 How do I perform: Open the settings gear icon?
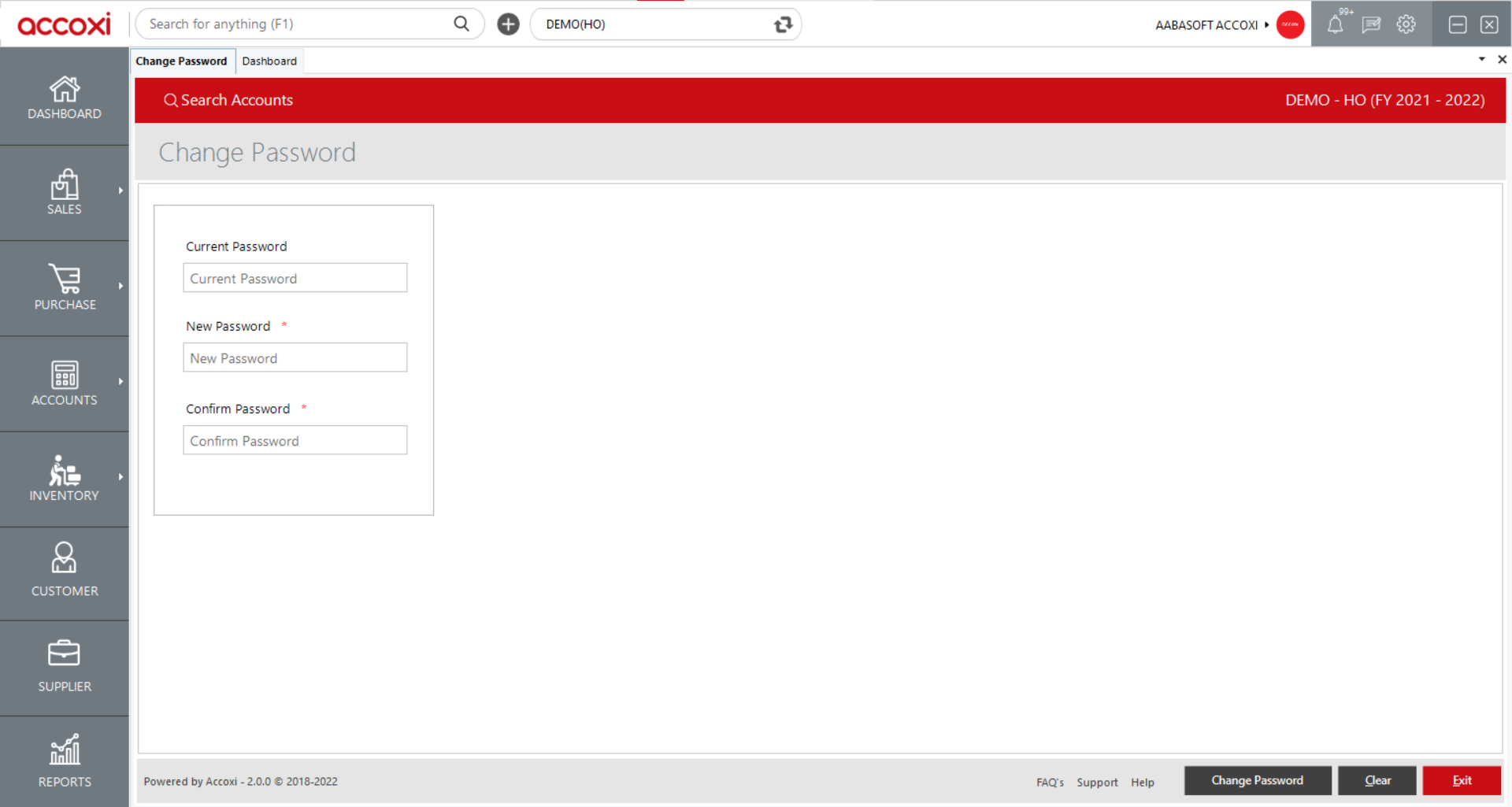(1406, 24)
